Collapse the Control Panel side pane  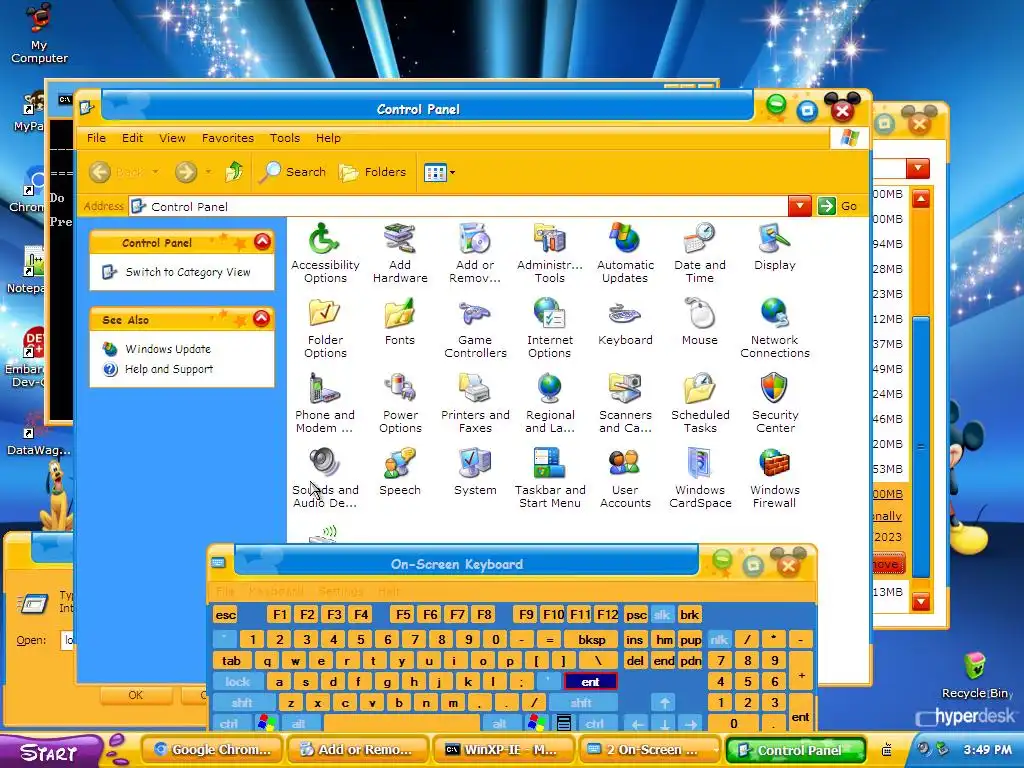pos(263,242)
